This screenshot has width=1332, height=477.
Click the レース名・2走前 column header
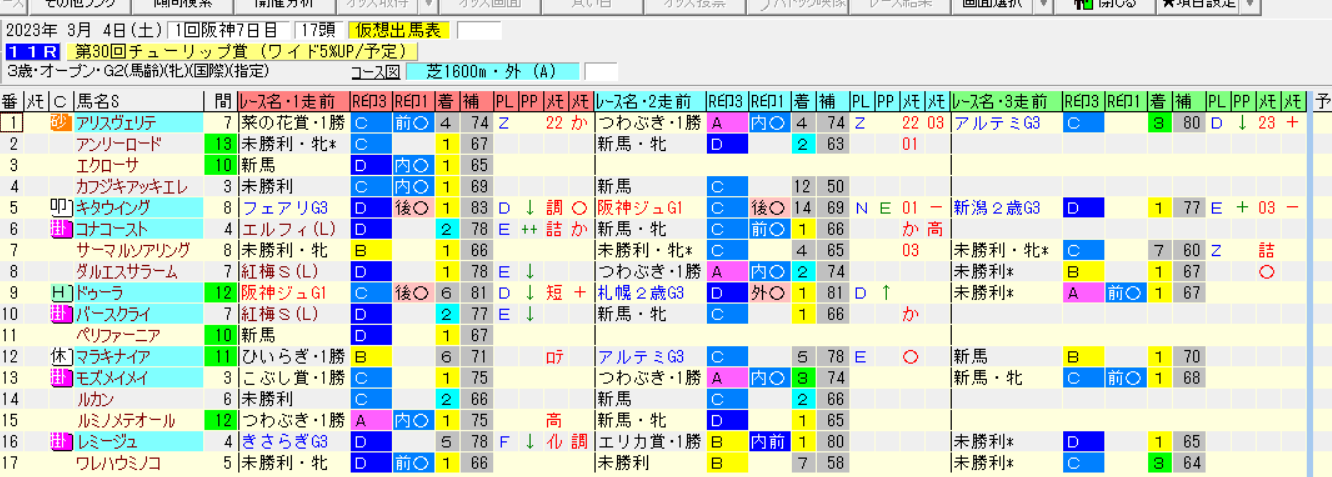pyautogui.click(x=649, y=101)
